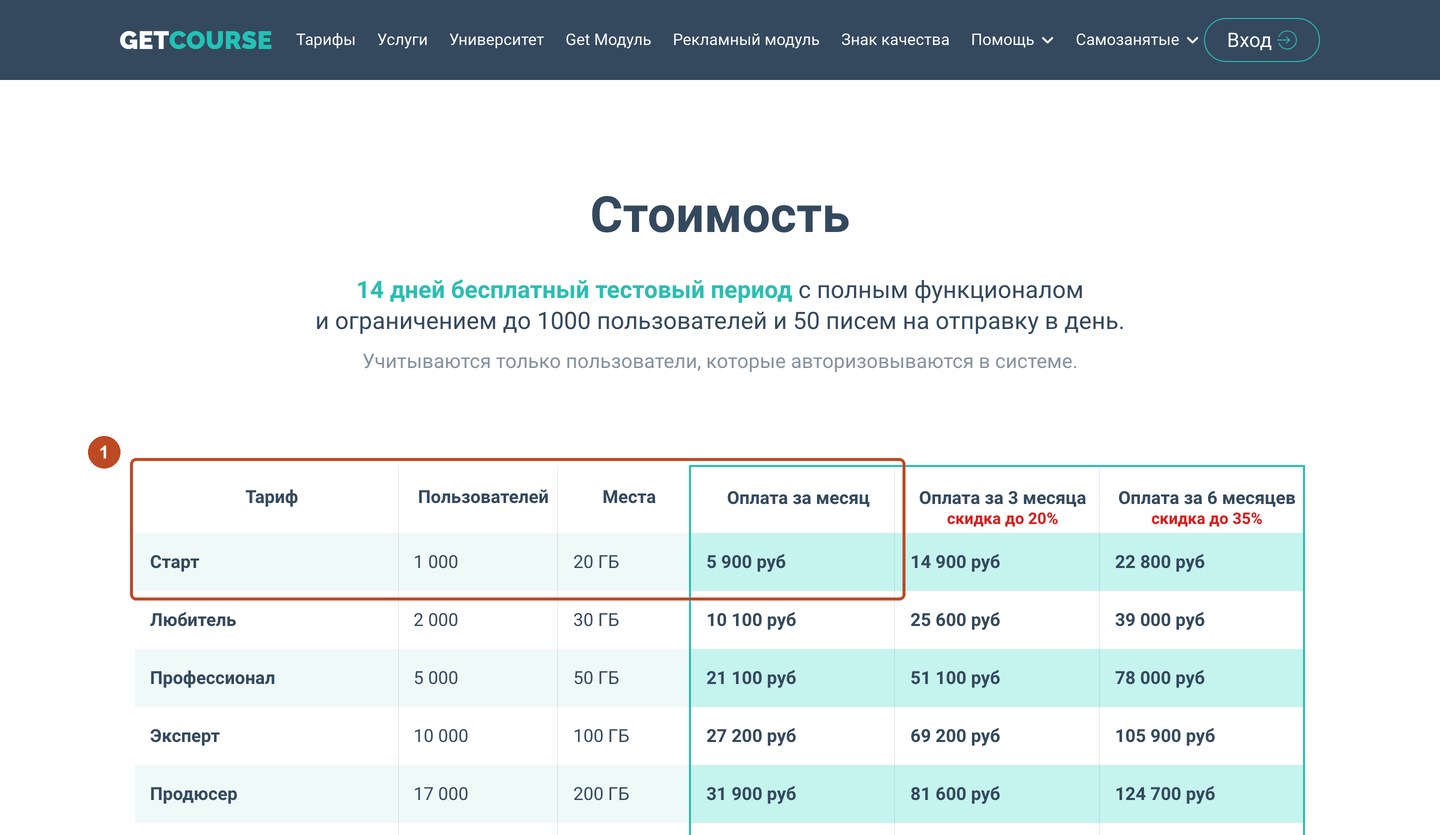Viewport: 1440px width, 835px height.
Task: Open the Услуги menu item
Action: pos(402,40)
